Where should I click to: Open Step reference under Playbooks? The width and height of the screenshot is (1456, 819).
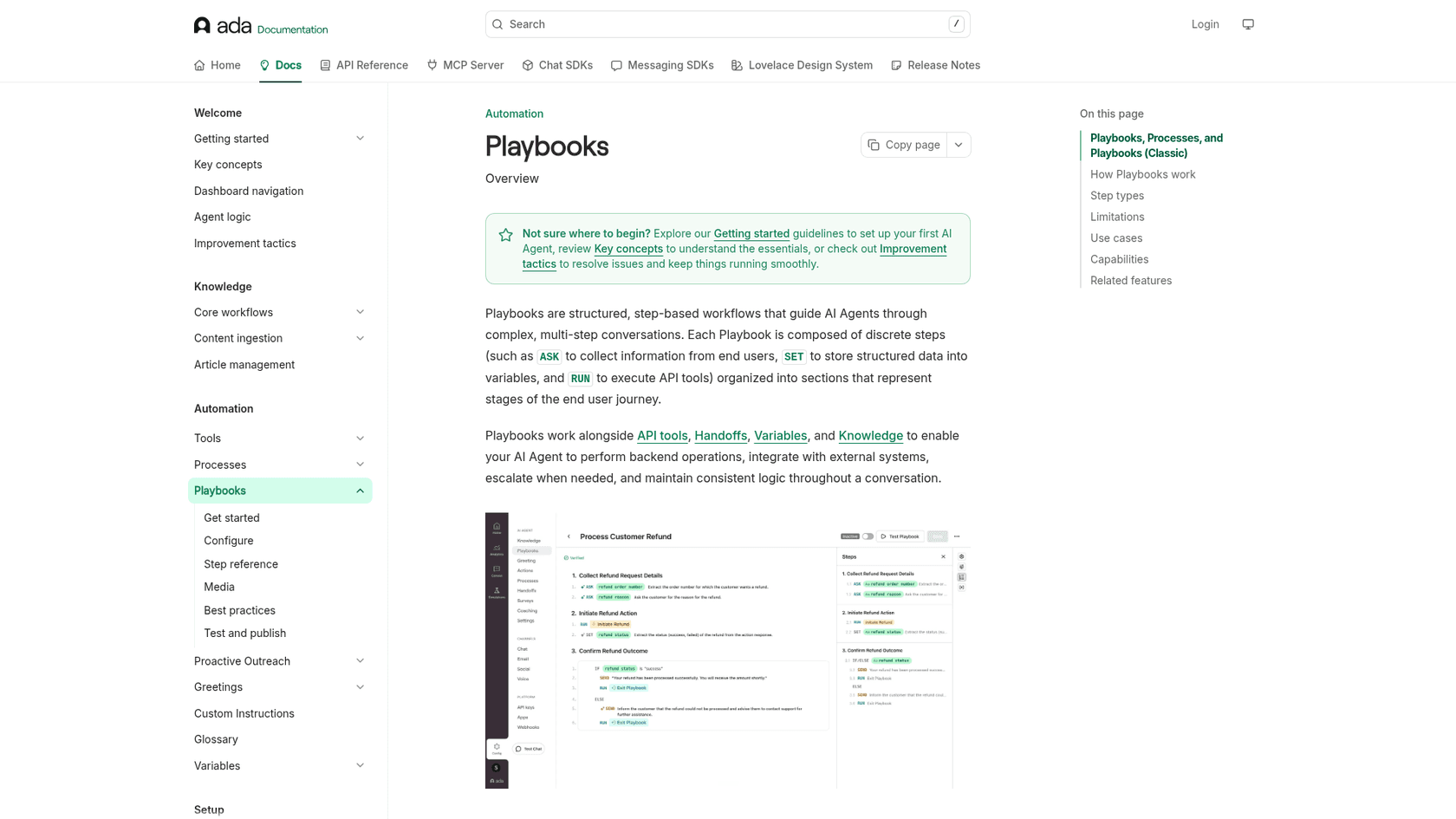241,564
